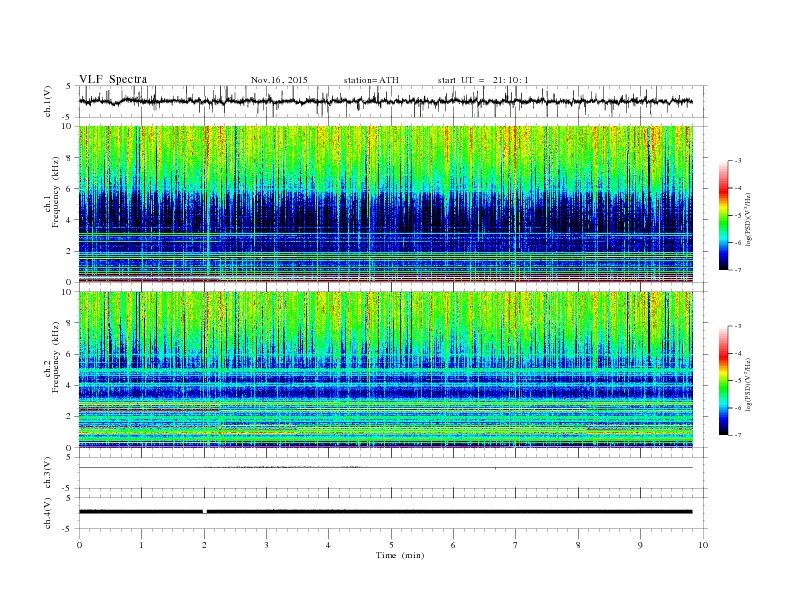The height and width of the screenshot is (612, 792).
Task: Click time-axis tick label "10"
Action: click(x=703, y=545)
